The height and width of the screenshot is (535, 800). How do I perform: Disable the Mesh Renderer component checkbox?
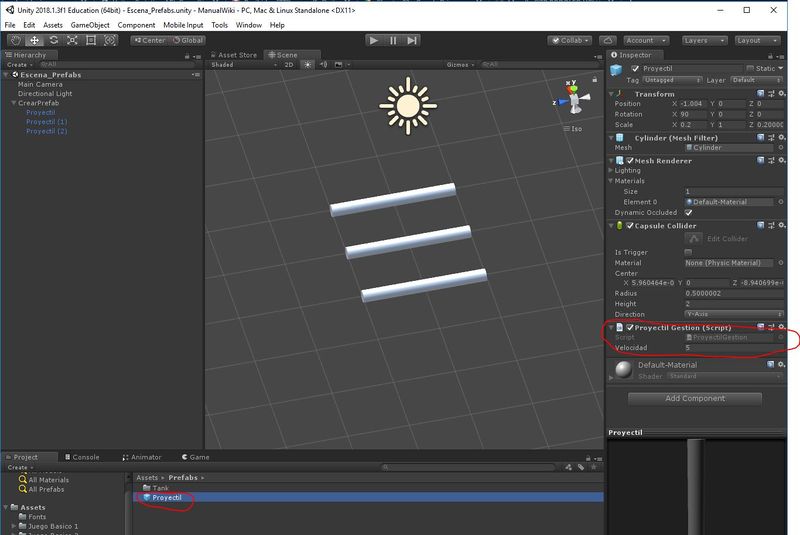click(630, 161)
